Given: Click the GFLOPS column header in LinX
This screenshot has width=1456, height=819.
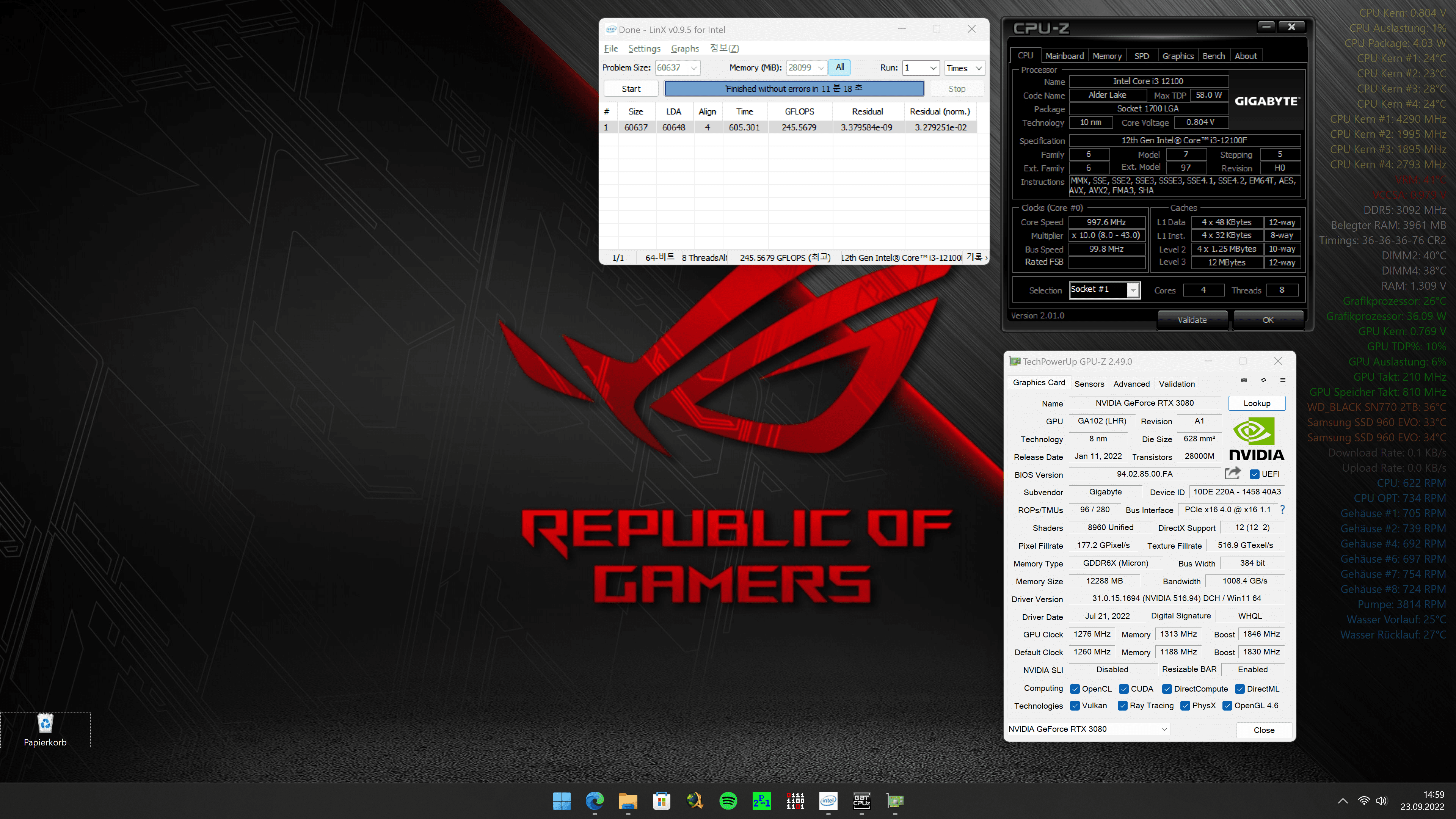Looking at the screenshot, I should tap(799, 111).
